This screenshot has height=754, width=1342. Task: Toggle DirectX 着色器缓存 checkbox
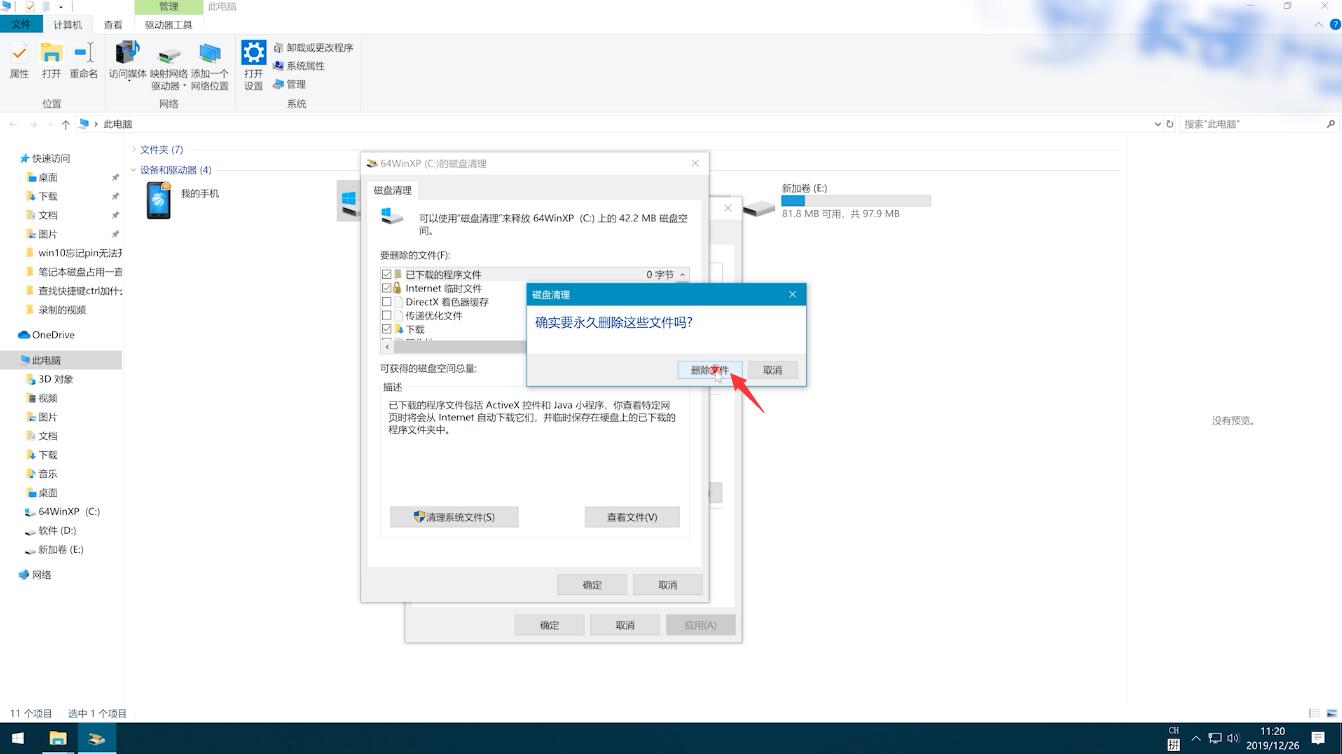(x=387, y=302)
